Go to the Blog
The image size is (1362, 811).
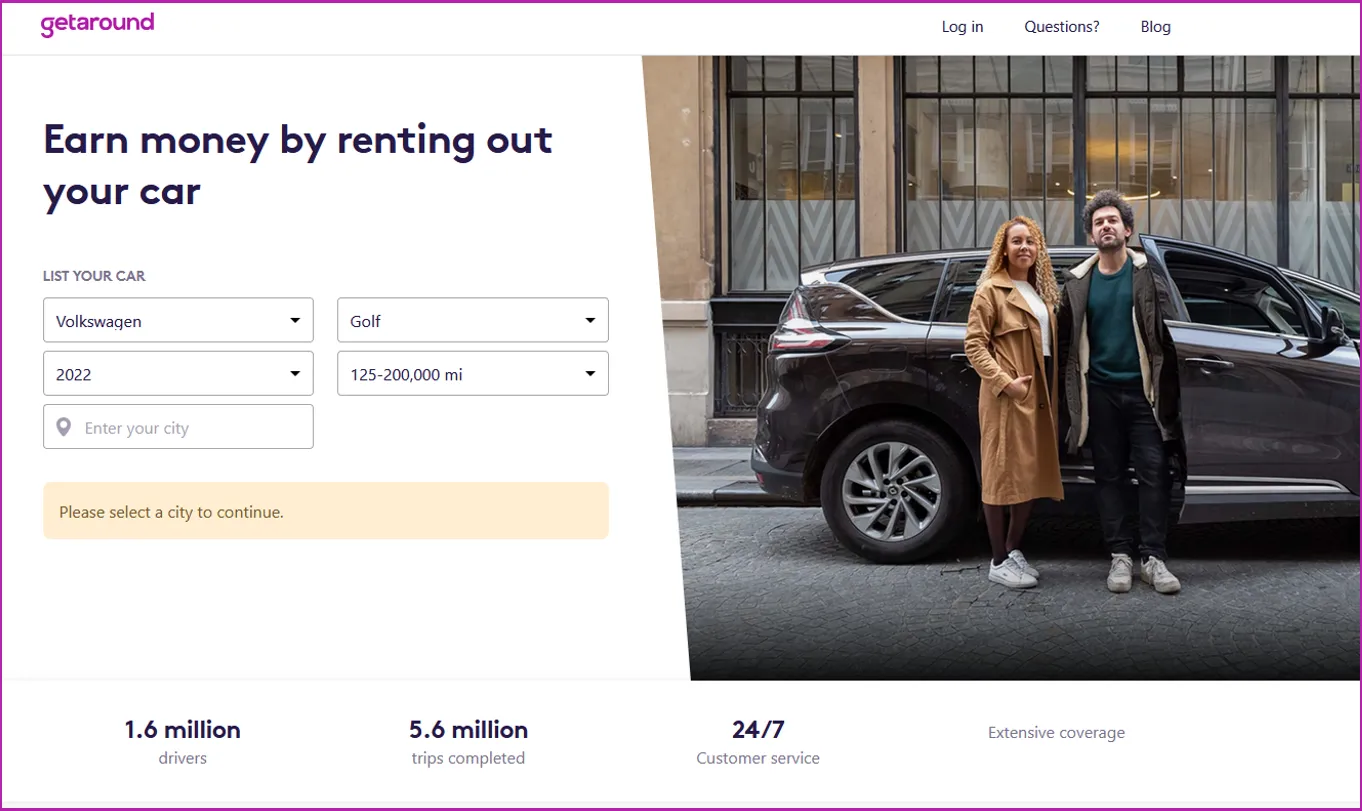click(1155, 27)
